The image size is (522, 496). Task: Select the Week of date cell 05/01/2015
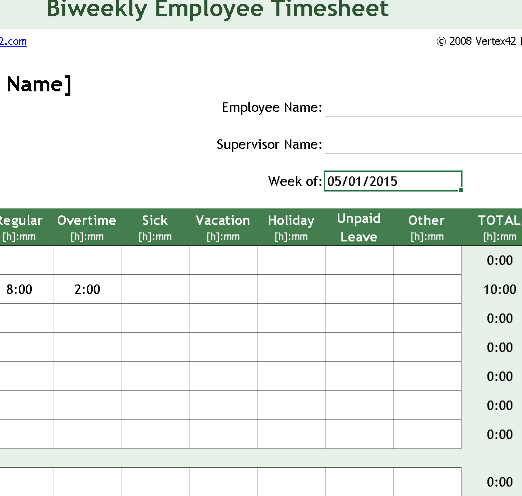[x=393, y=181]
